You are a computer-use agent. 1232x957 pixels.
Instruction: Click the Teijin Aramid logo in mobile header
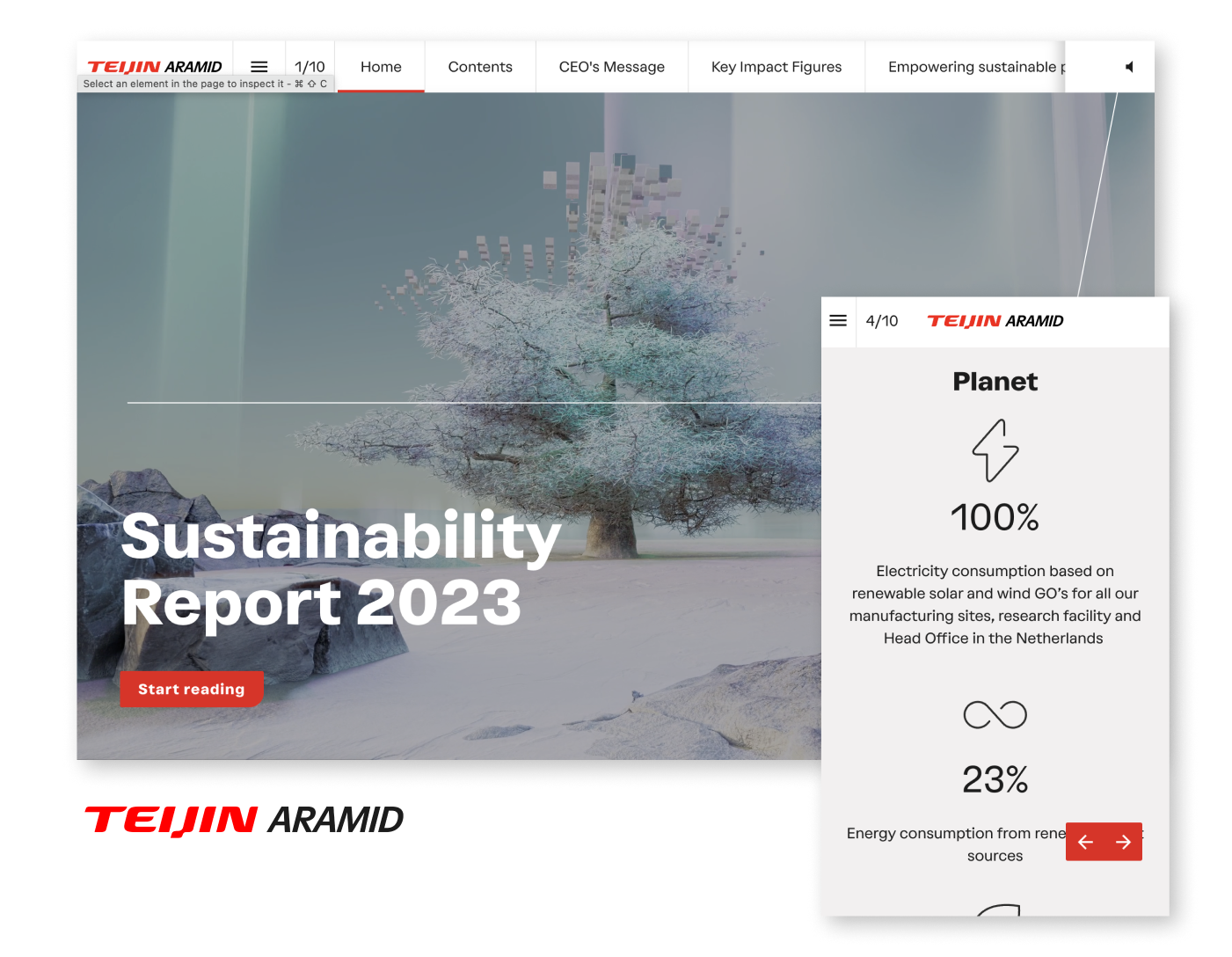click(x=995, y=321)
